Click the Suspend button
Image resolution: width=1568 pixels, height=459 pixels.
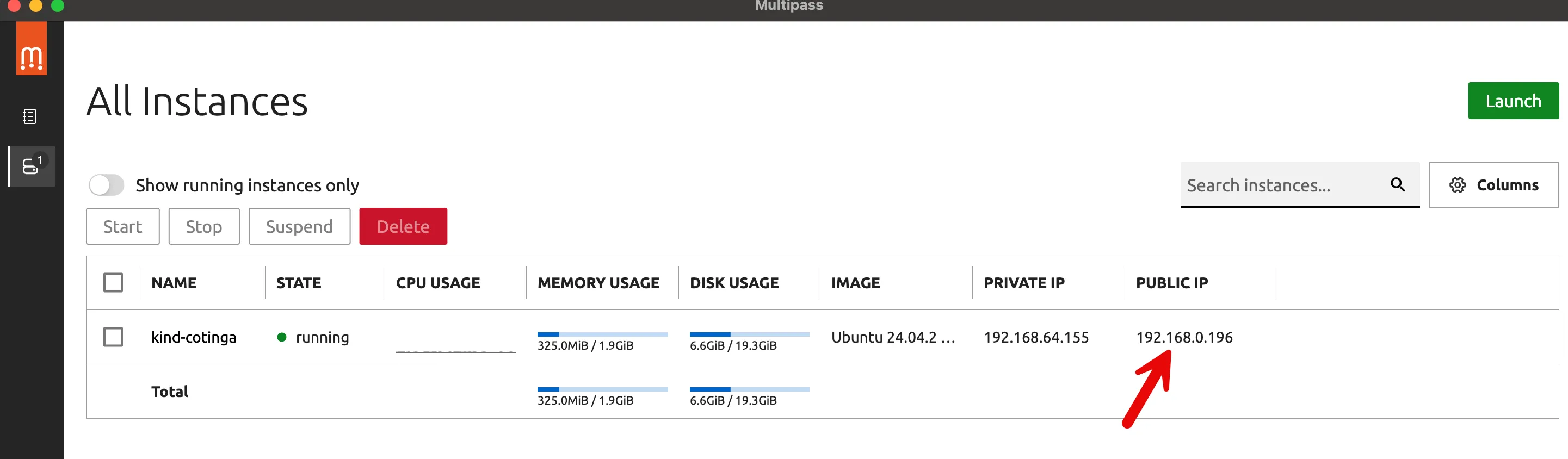coord(299,226)
